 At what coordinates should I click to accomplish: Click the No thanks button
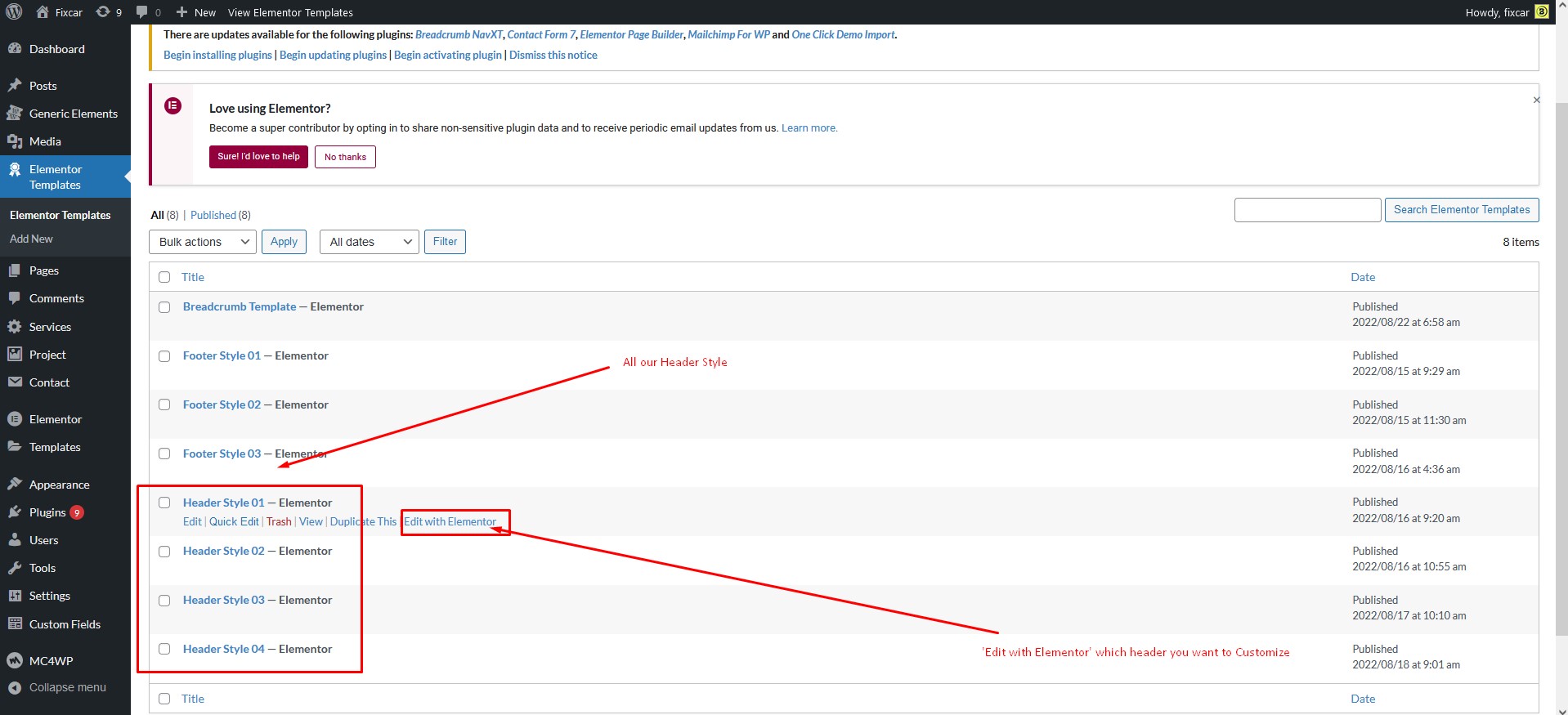(x=345, y=157)
